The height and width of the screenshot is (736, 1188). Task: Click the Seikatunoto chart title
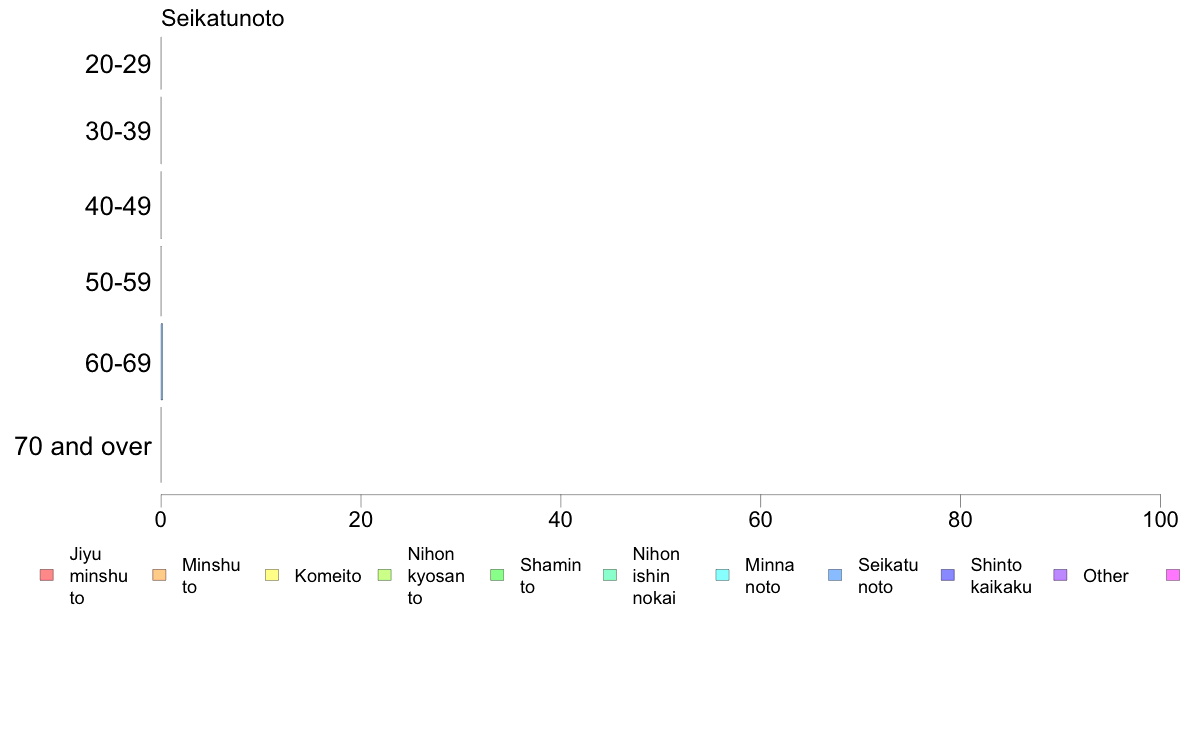pos(223,18)
